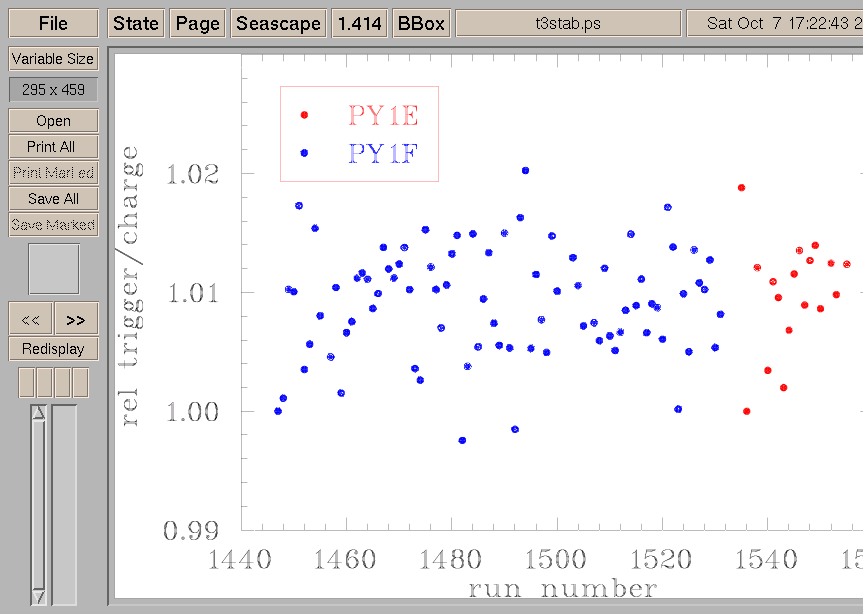Click the 1540 x-axis label
The width and height of the screenshot is (863, 614).
(x=766, y=560)
